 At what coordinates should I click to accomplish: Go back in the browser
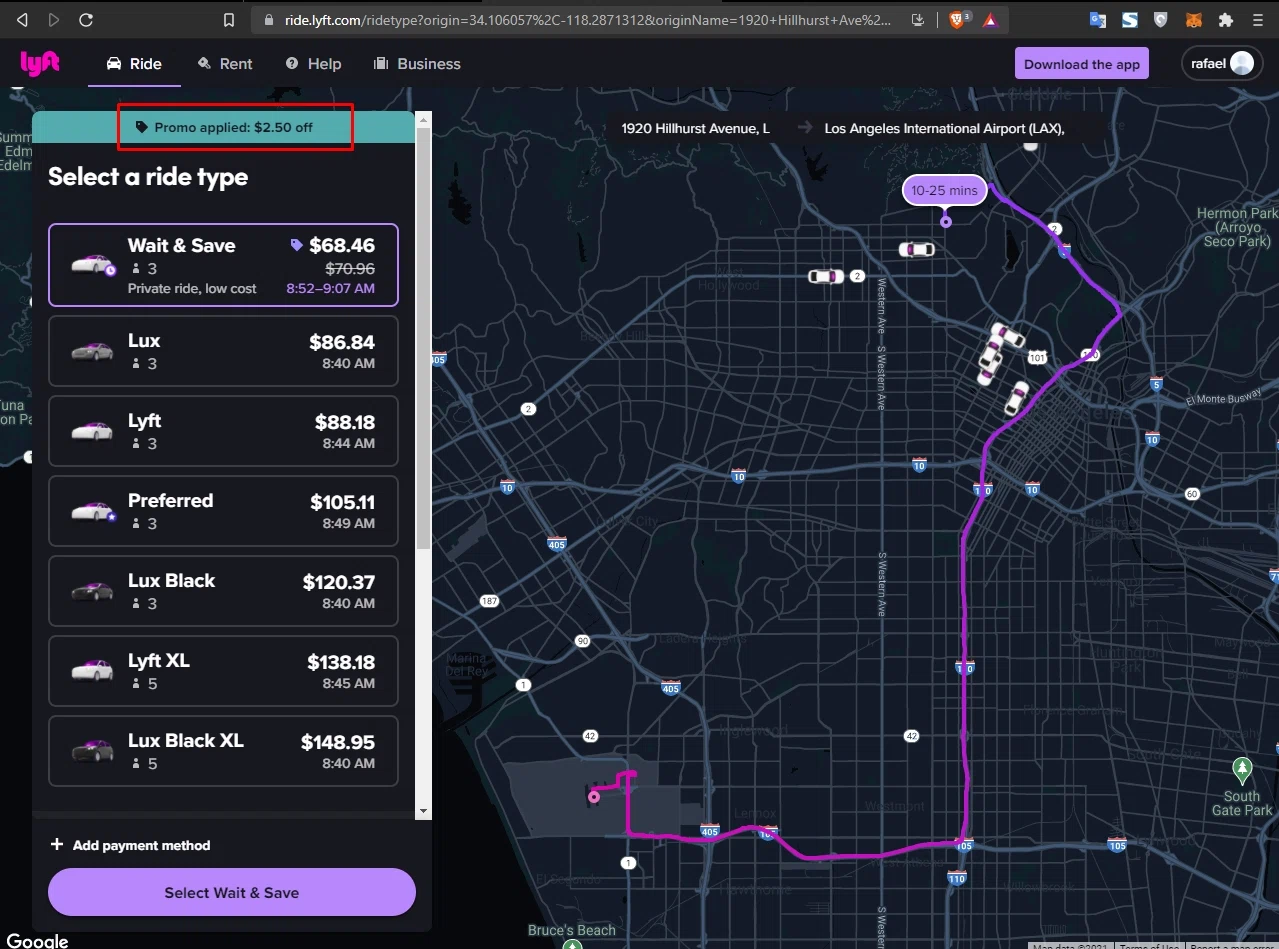click(x=22, y=20)
